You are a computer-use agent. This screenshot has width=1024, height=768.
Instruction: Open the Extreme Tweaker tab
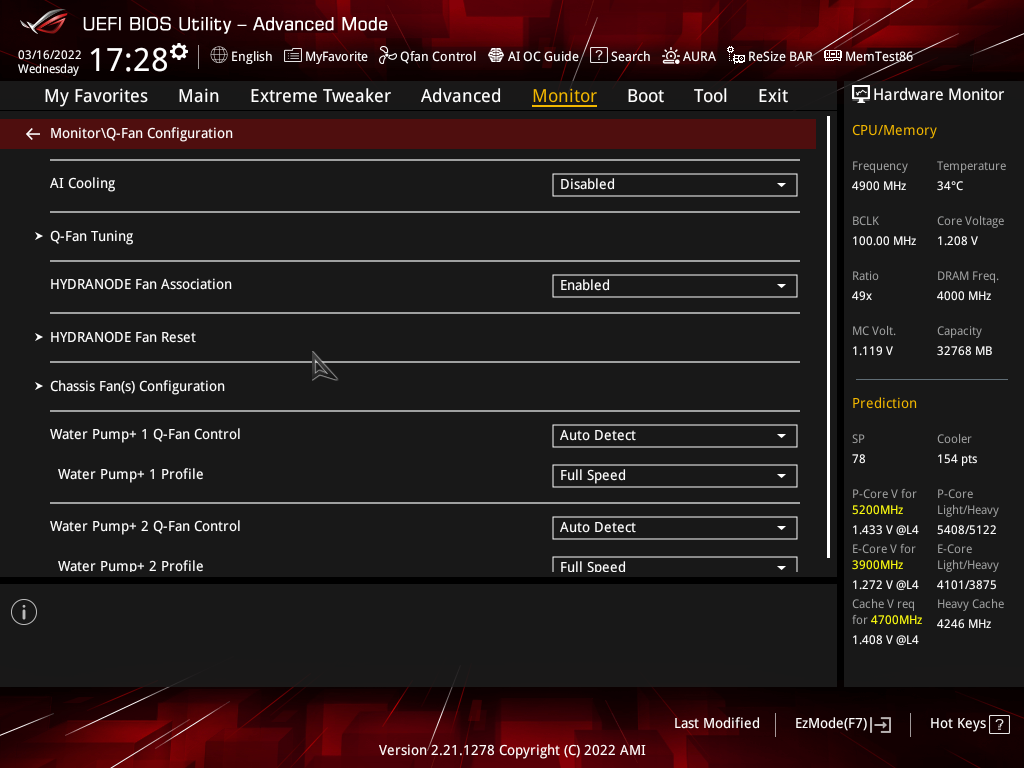pyautogui.click(x=321, y=96)
